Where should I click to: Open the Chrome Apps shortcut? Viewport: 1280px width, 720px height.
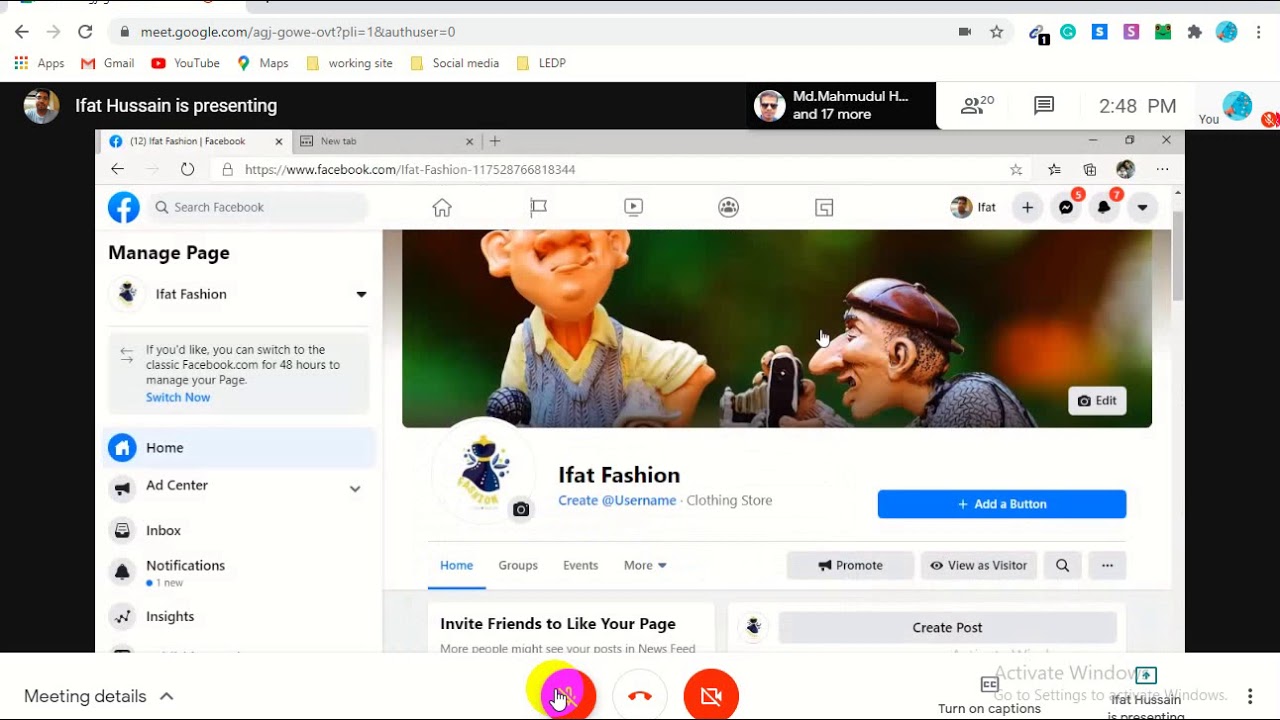[39, 63]
